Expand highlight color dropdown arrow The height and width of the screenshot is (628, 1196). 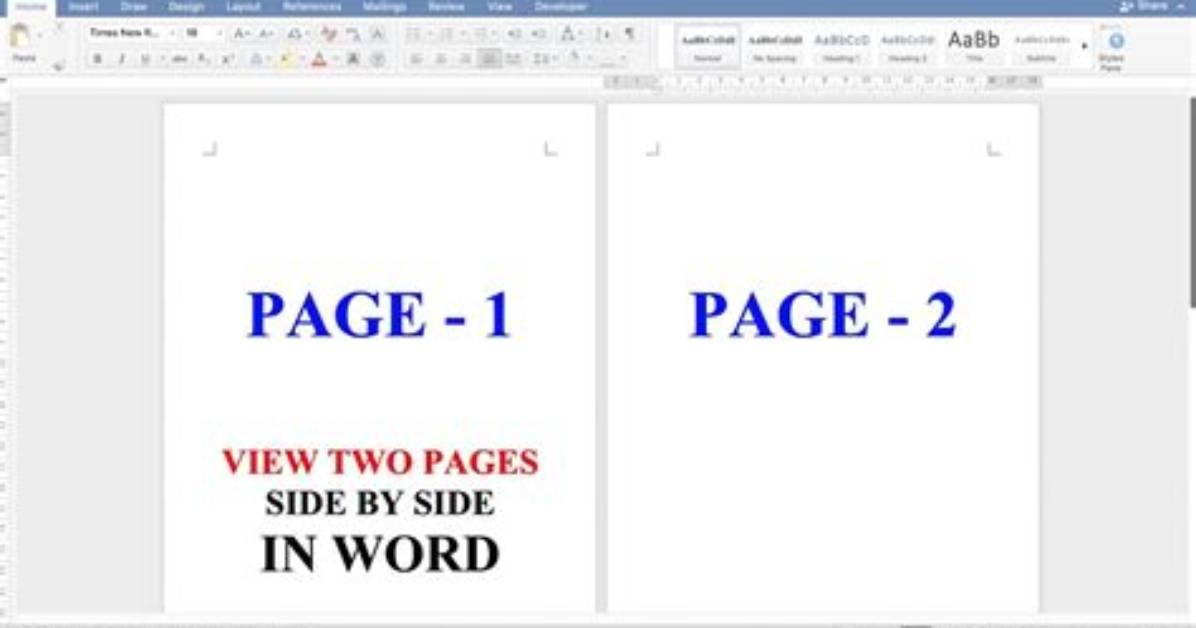click(302, 59)
